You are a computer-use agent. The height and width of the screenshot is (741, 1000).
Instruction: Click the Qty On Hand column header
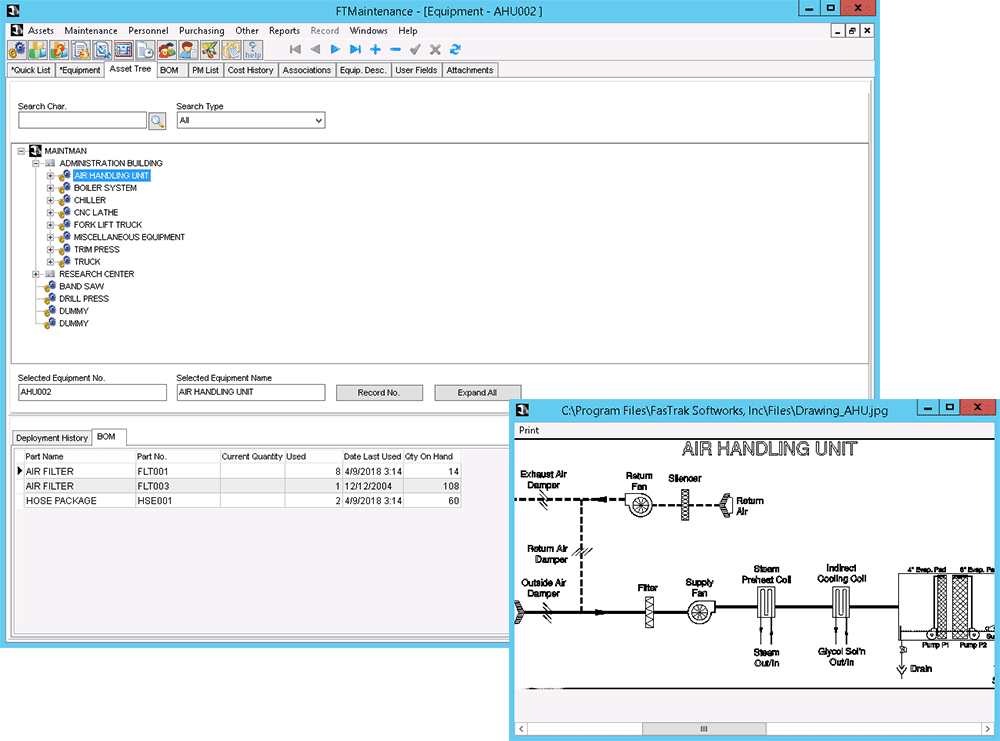(432, 457)
